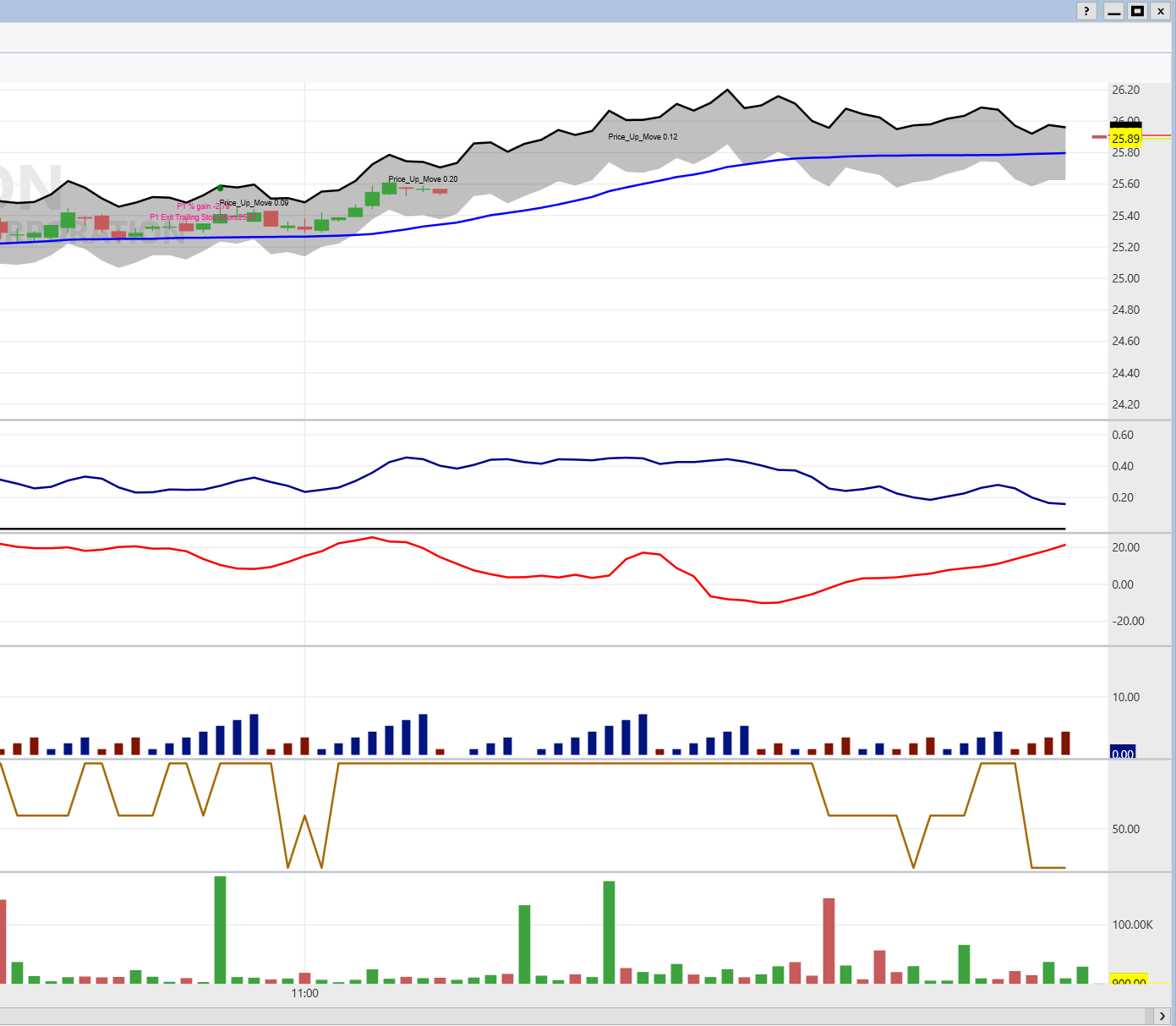The height and width of the screenshot is (1026, 1176).
Task: Click the 11:00 time axis label
Action: [304, 993]
